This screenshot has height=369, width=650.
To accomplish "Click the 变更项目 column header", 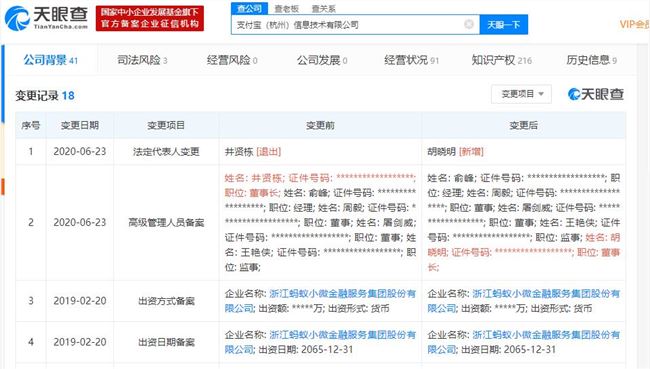I will (166, 125).
